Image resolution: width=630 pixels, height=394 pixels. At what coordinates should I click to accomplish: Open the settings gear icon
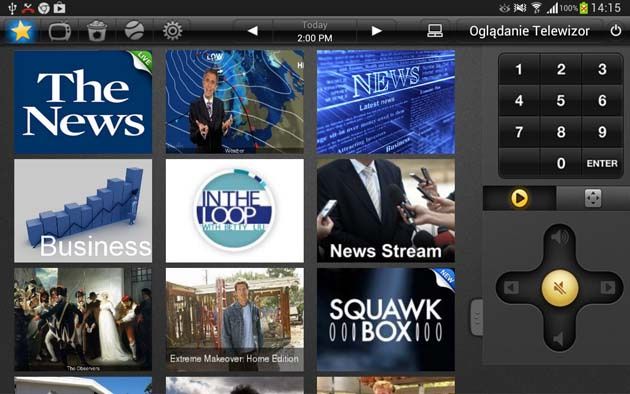click(172, 31)
